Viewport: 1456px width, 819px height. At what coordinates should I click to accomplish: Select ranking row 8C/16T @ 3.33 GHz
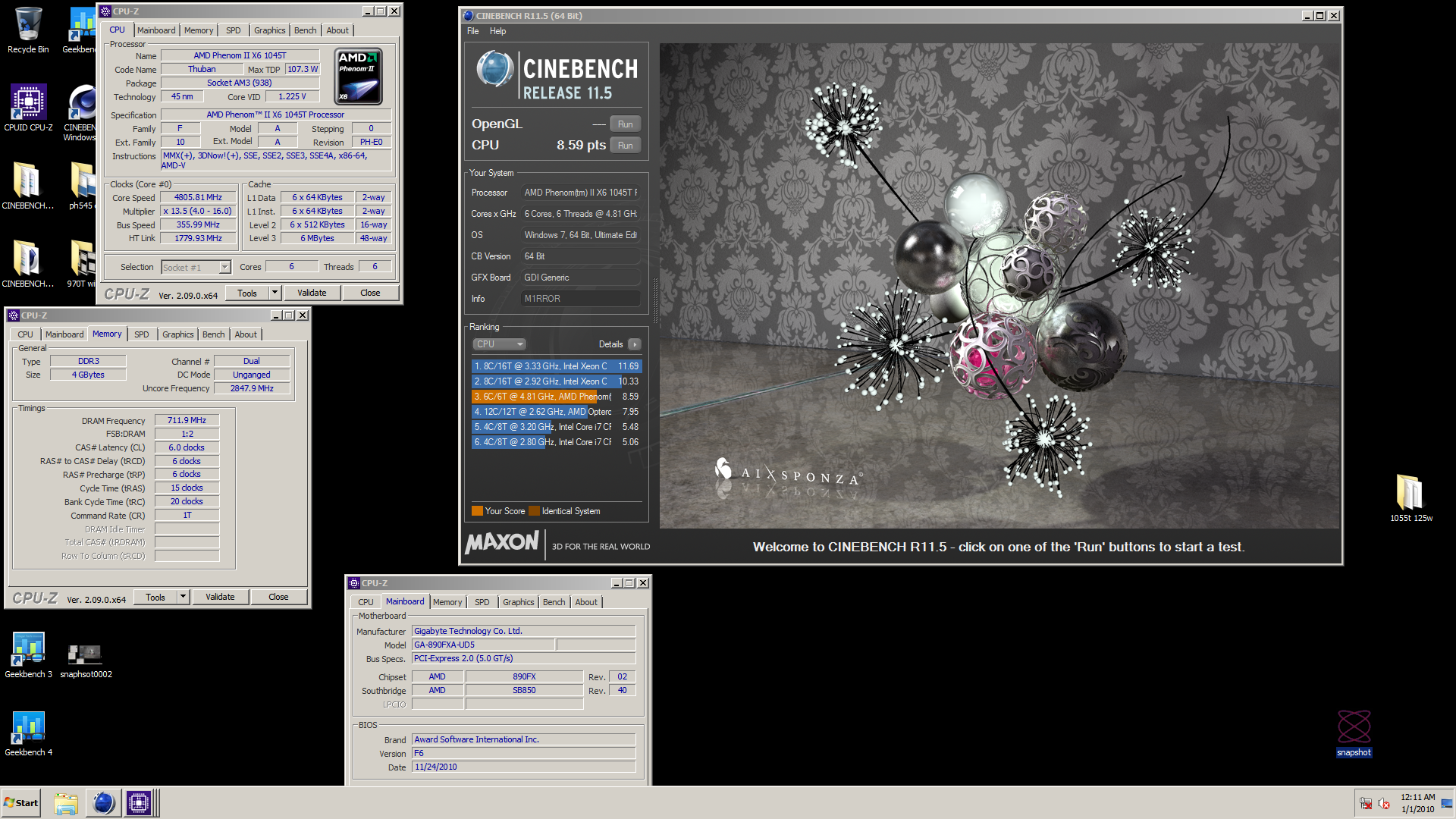[557, 366]
